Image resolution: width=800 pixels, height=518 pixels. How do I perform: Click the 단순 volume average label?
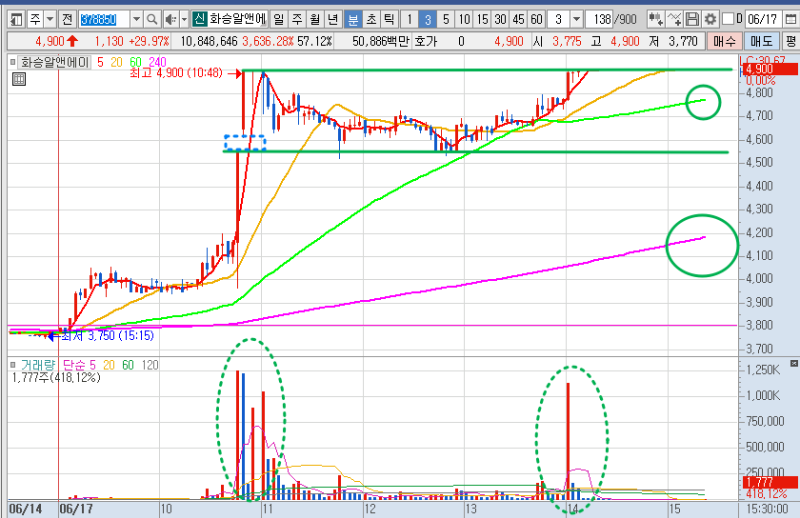[x=74, y=365]
